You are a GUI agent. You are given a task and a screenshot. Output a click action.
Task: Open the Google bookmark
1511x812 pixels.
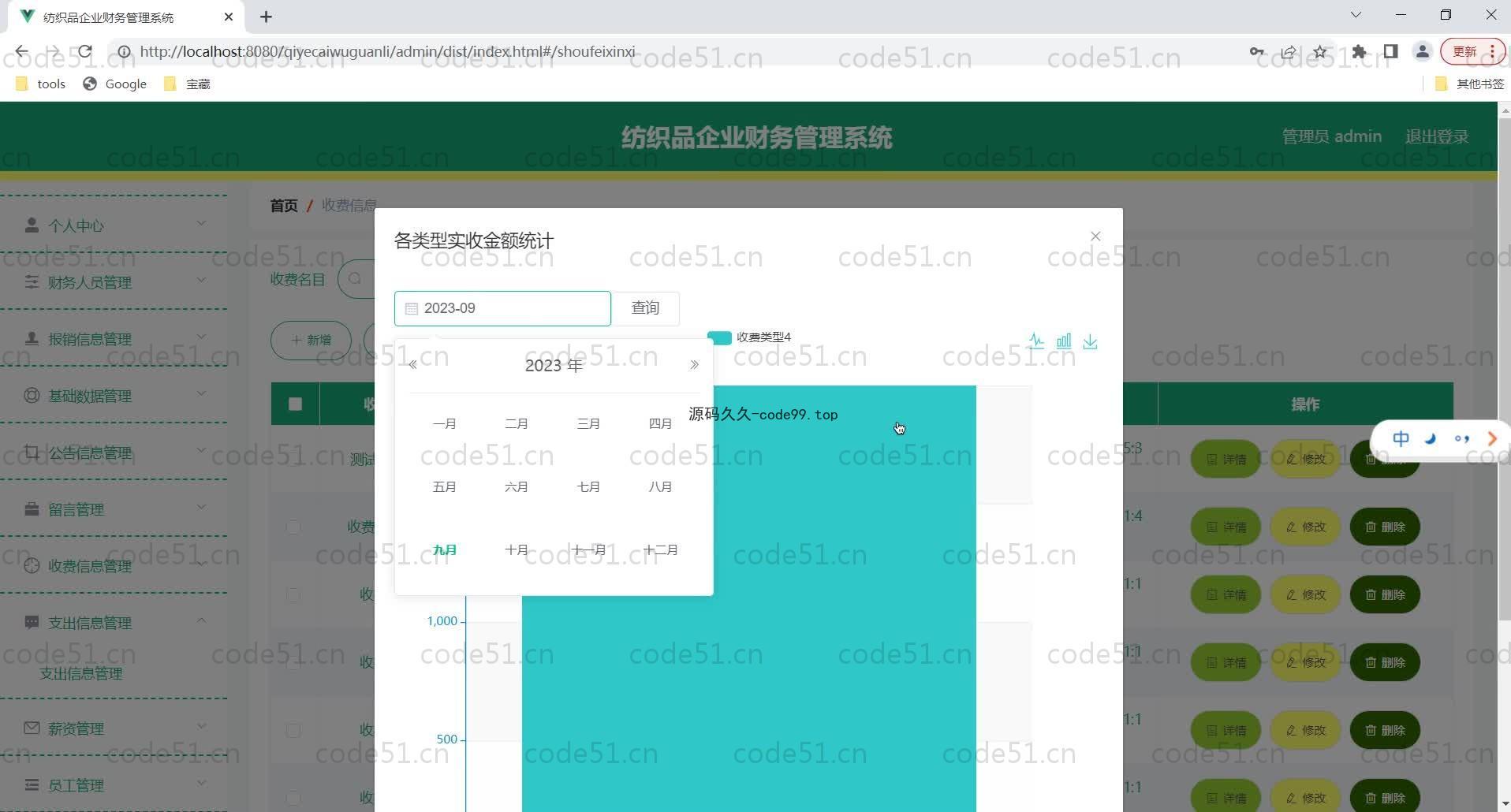click(115, 84)
